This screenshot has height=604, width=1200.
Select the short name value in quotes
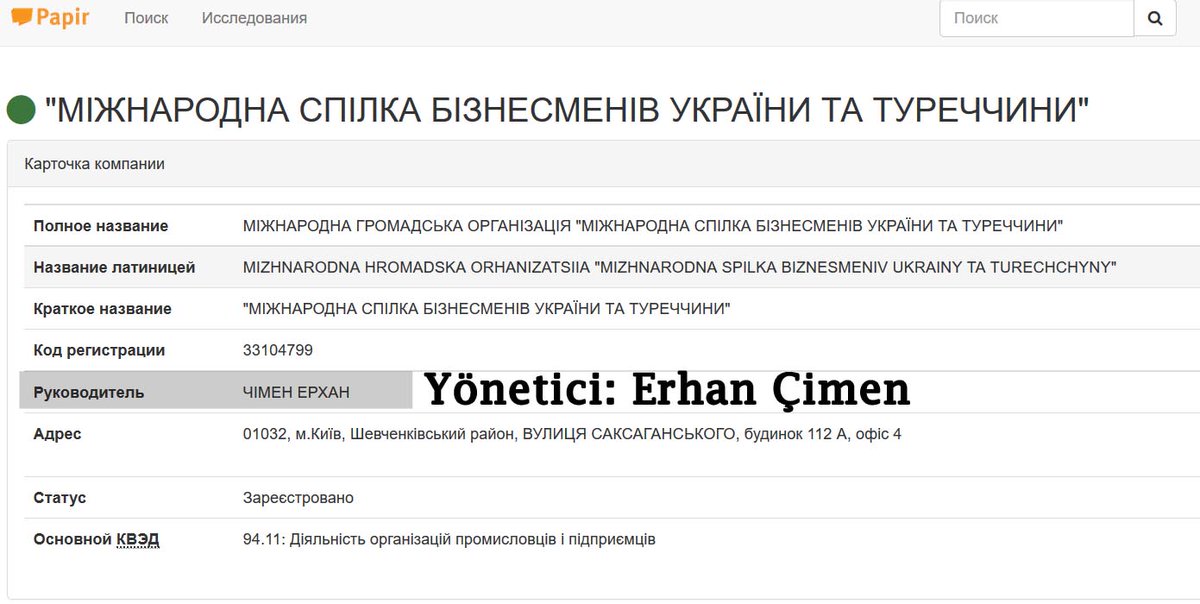[x=487, y=309]
